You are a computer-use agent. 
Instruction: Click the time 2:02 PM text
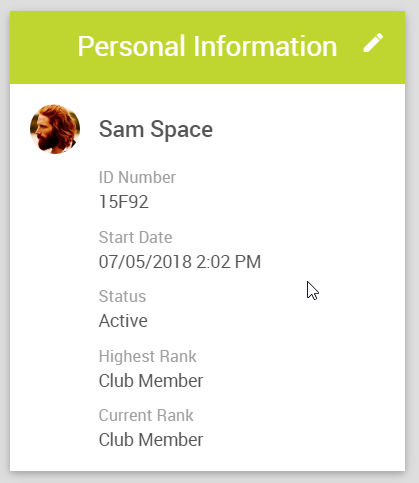coord(228,262)
